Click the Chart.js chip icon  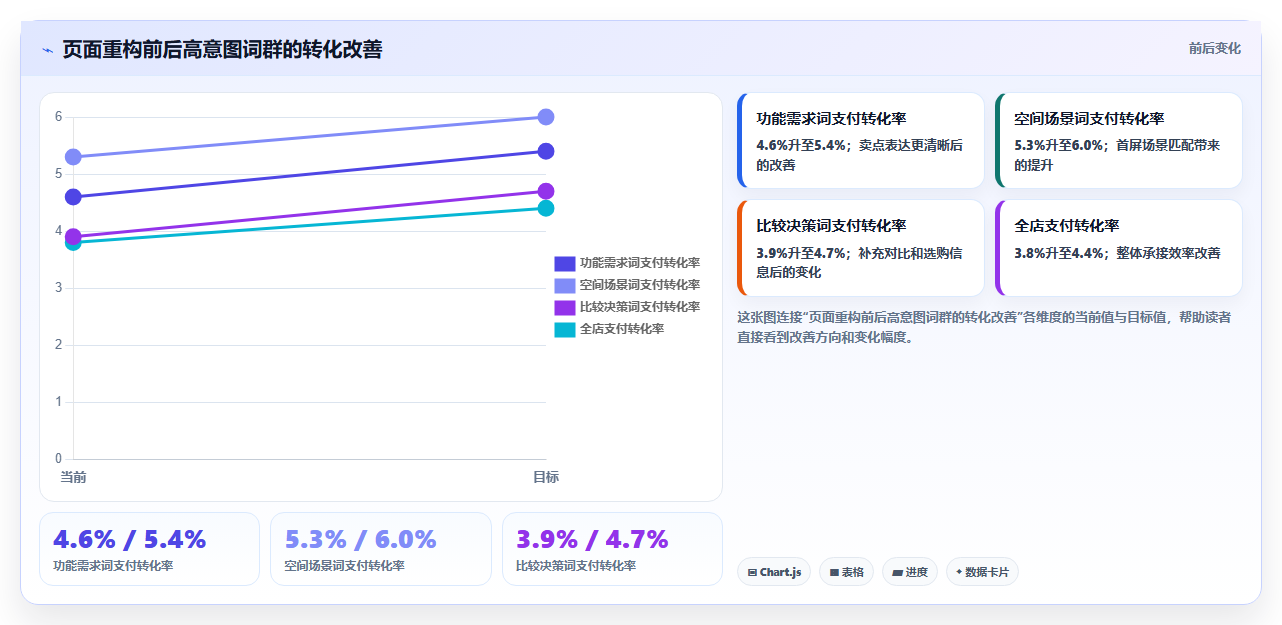pos(752,573)
